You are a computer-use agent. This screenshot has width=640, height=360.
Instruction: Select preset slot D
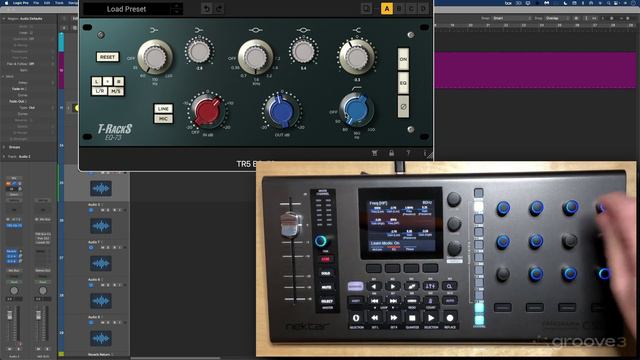pos(424,9)
